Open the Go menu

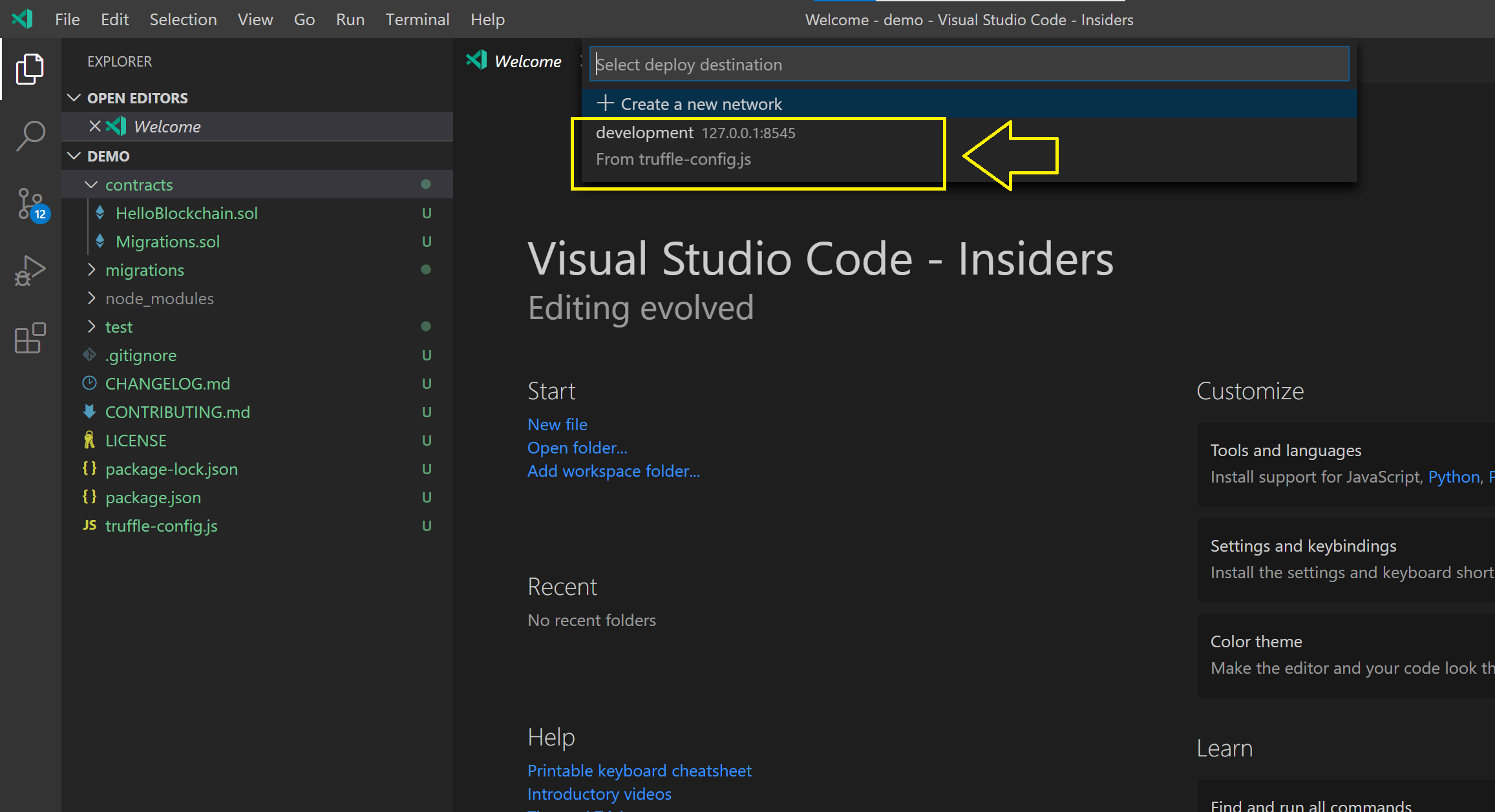click(x=304, y=19)
